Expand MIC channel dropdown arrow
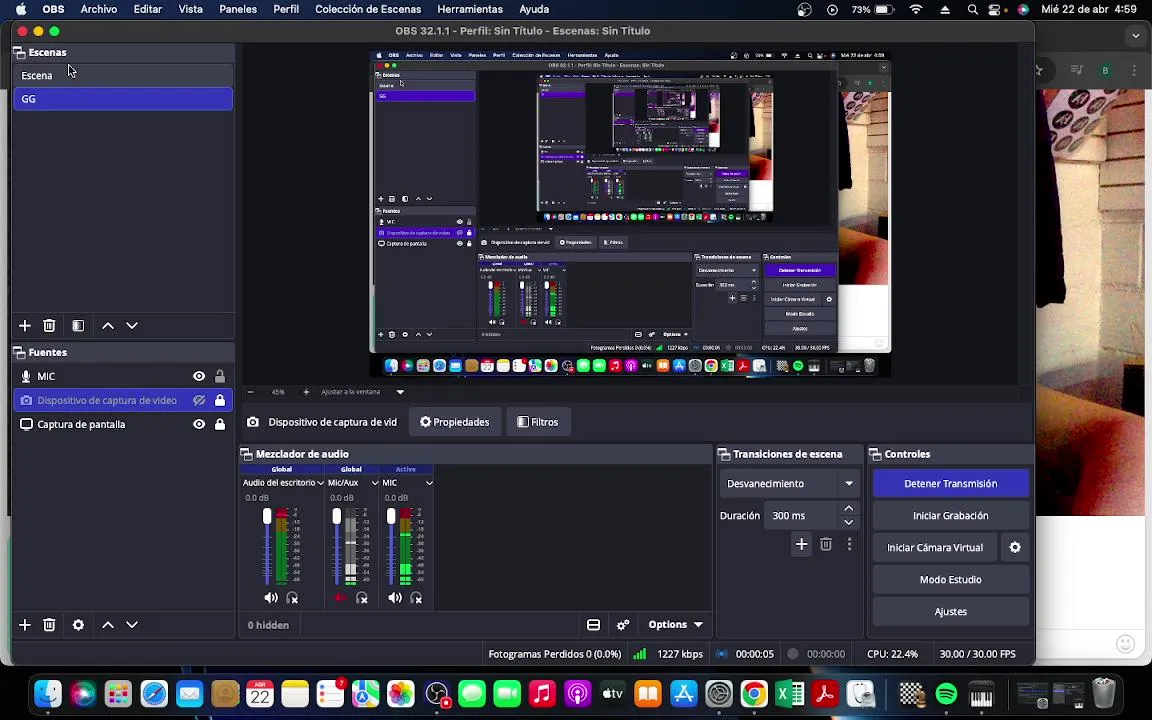1152x720 pixels. pyautogui.click(x=429, y=483)
